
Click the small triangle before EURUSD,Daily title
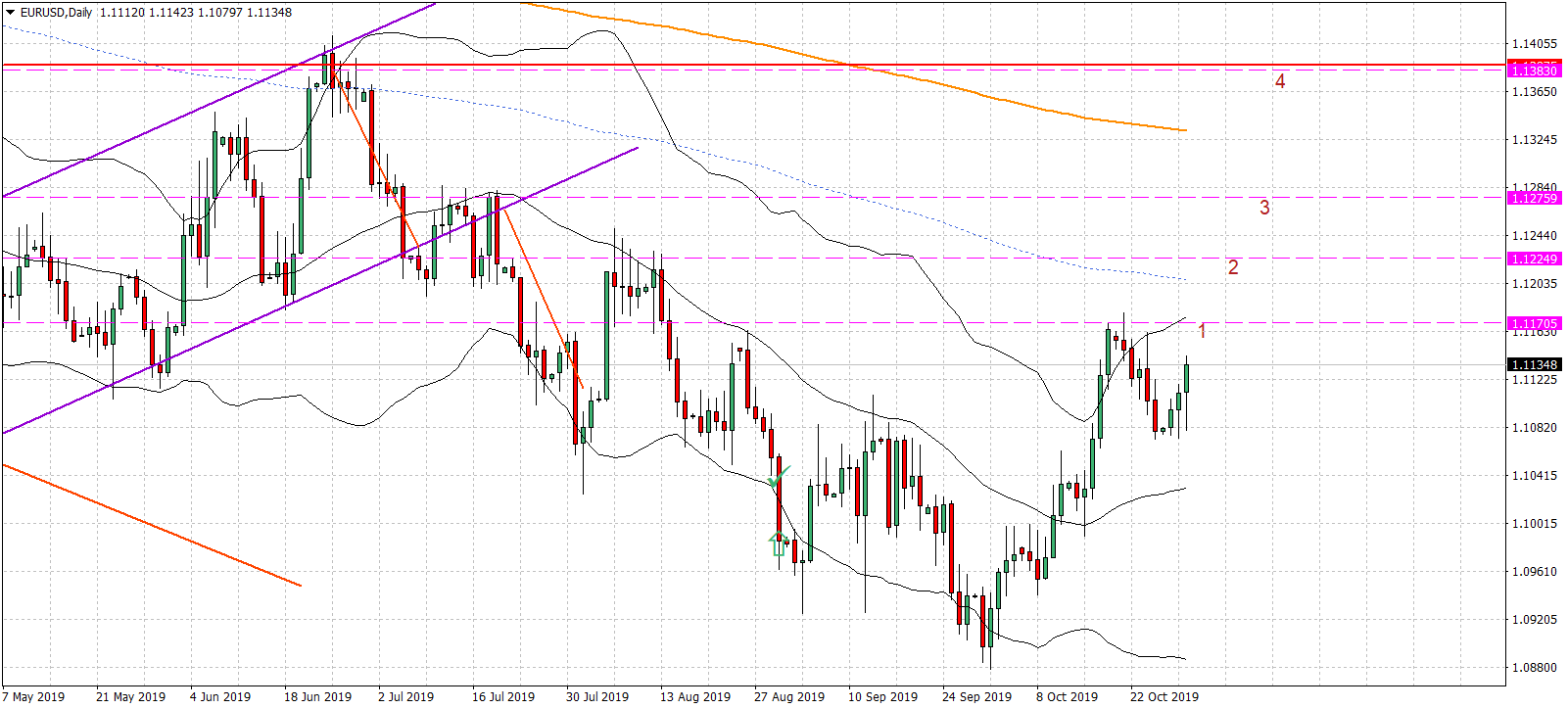(9, 13)
